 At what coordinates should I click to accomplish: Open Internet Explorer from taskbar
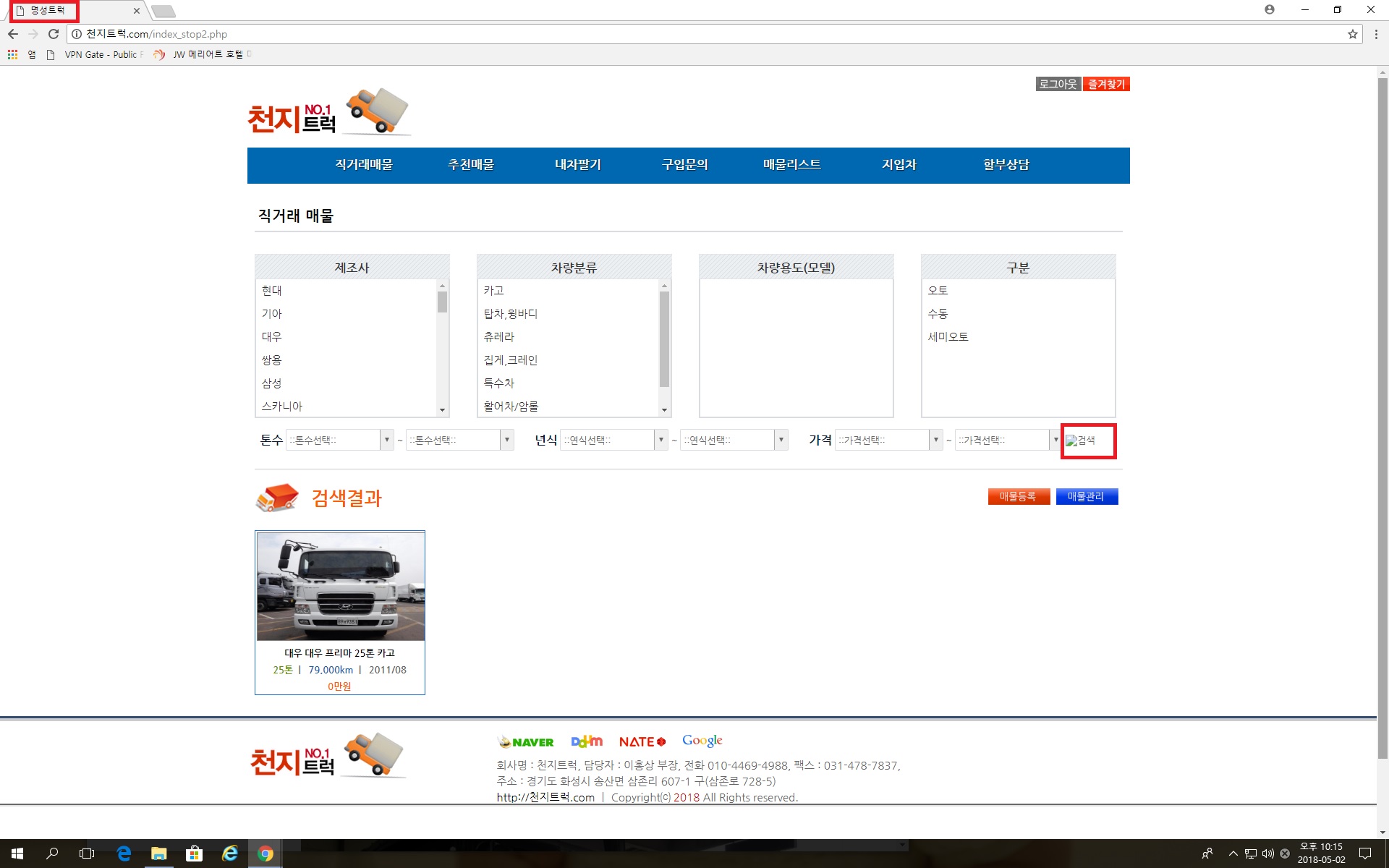coord(230,854)
